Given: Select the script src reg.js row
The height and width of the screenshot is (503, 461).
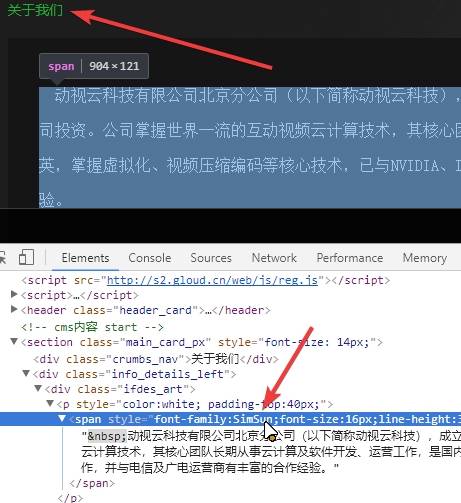Looking at the screenshot, I should click(x=205, y=280).
